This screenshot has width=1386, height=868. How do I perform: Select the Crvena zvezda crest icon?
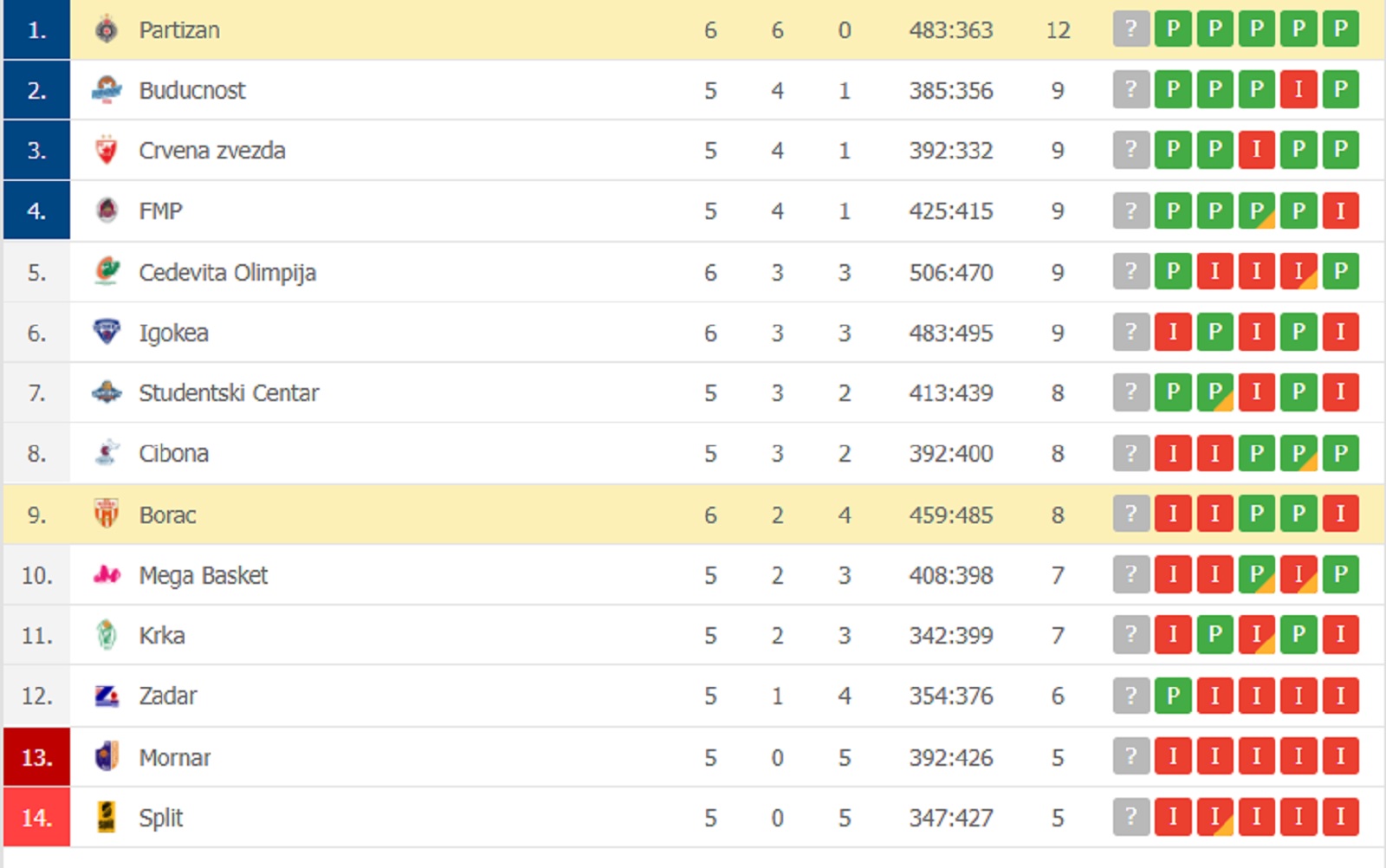click(x=107, y=149)
